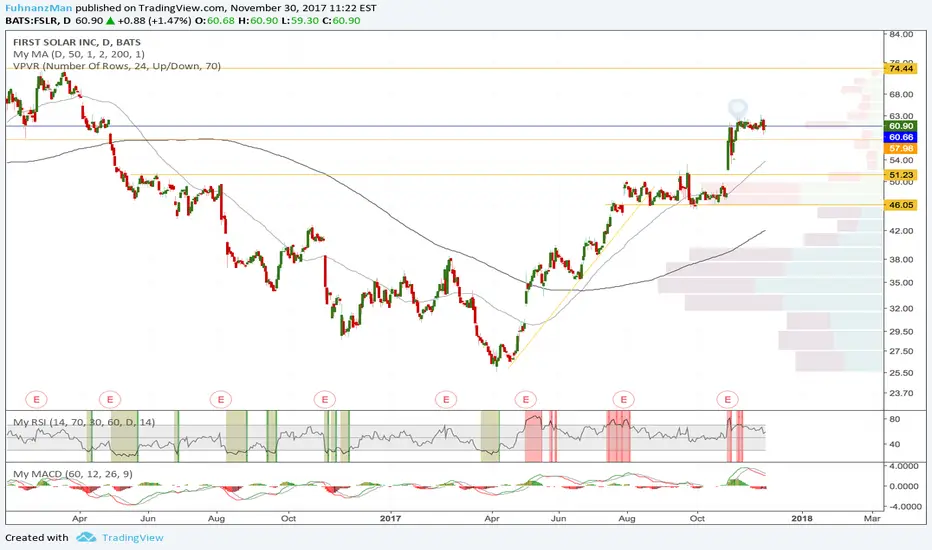Click the green up-arrow triangle in the header
The width and height of the screenshot is (932, 550).
110,21
